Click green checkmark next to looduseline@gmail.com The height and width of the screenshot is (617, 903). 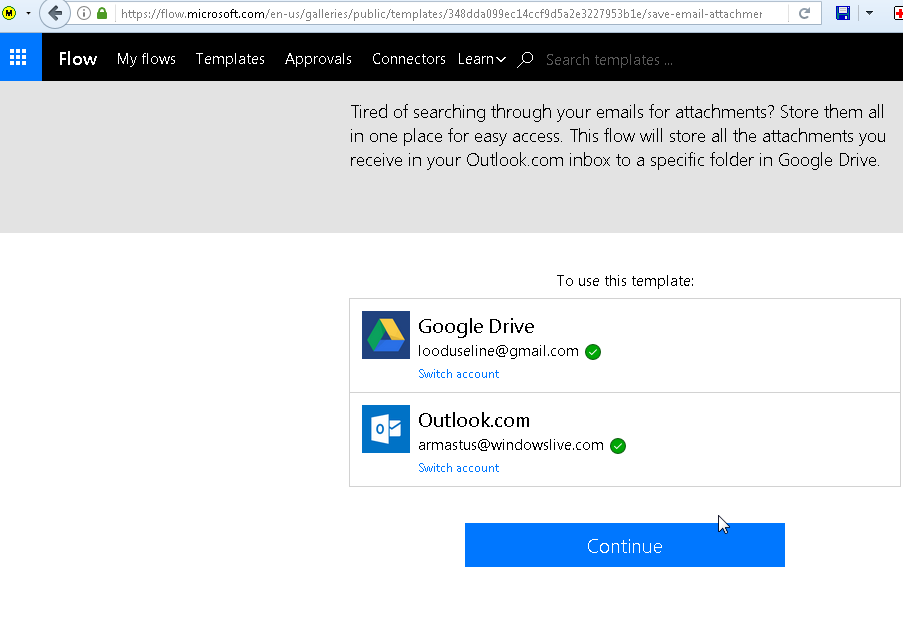pos(593,351)
